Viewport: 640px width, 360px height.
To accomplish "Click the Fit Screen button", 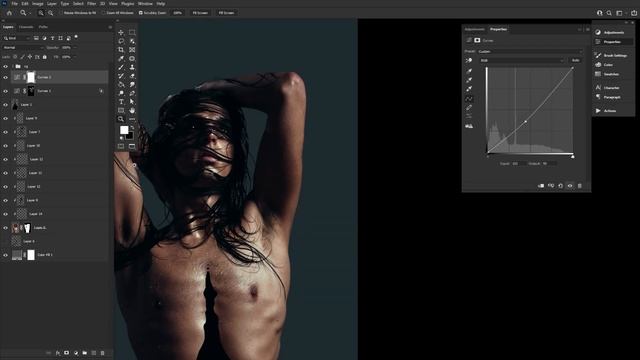I will pyautogui.click(x=200, y=13).
